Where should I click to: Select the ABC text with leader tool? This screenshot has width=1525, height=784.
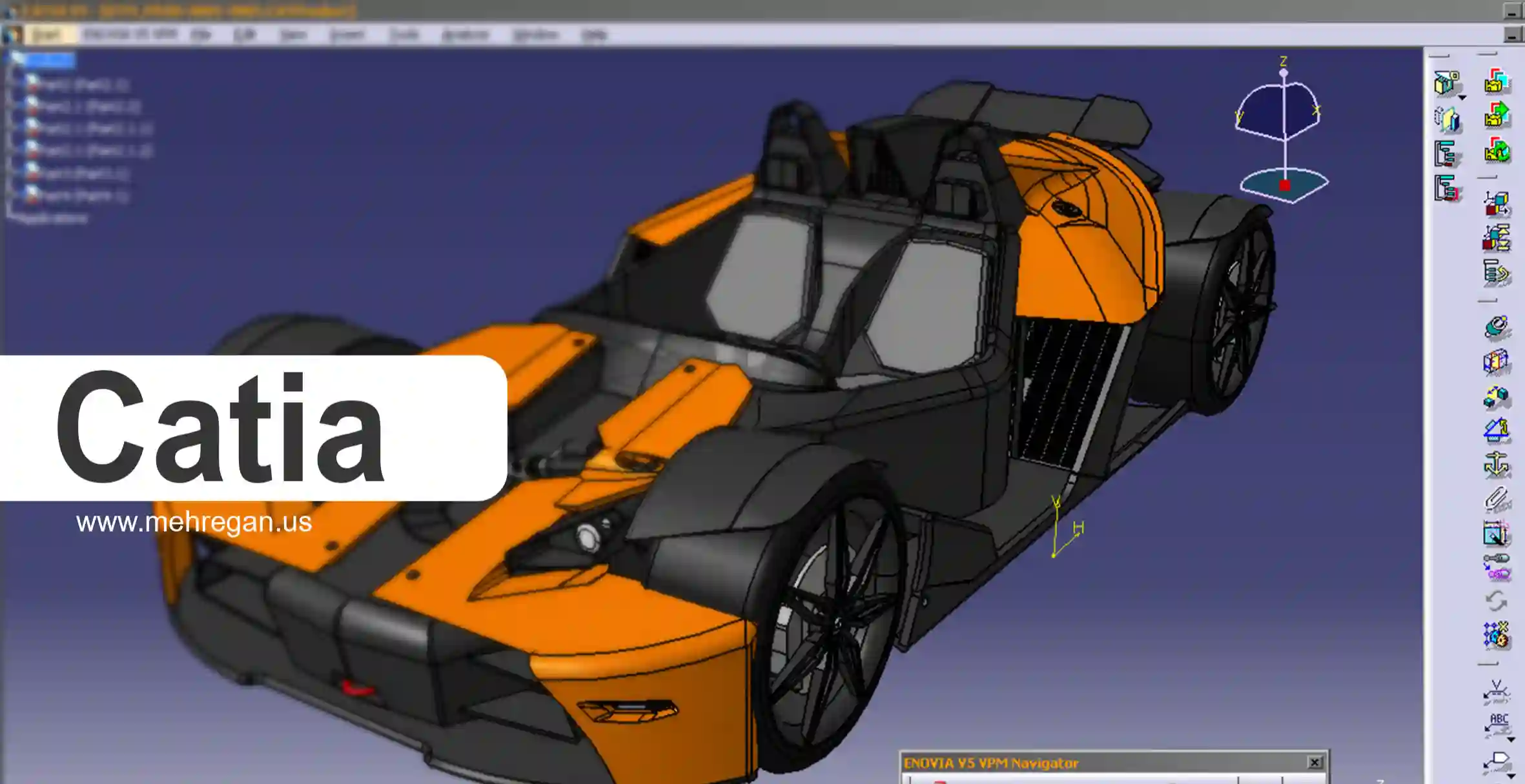pyautogui.click(x=1497, y=725)
